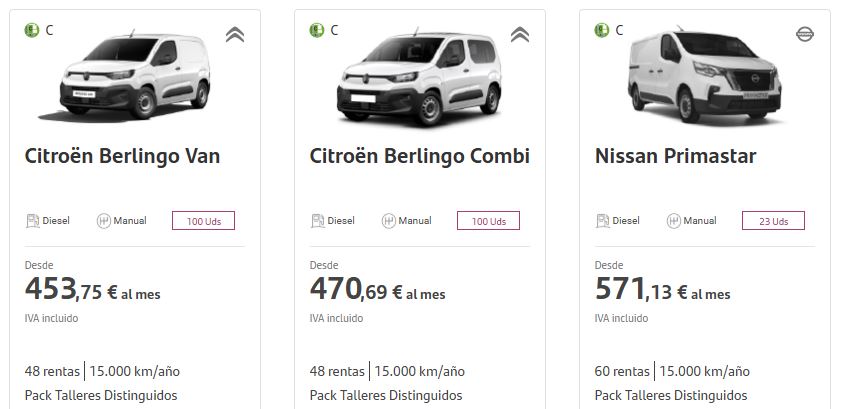
Task: Click the Citroën logo on Berlingo Combi card
Action: click(x=520, y=35)
